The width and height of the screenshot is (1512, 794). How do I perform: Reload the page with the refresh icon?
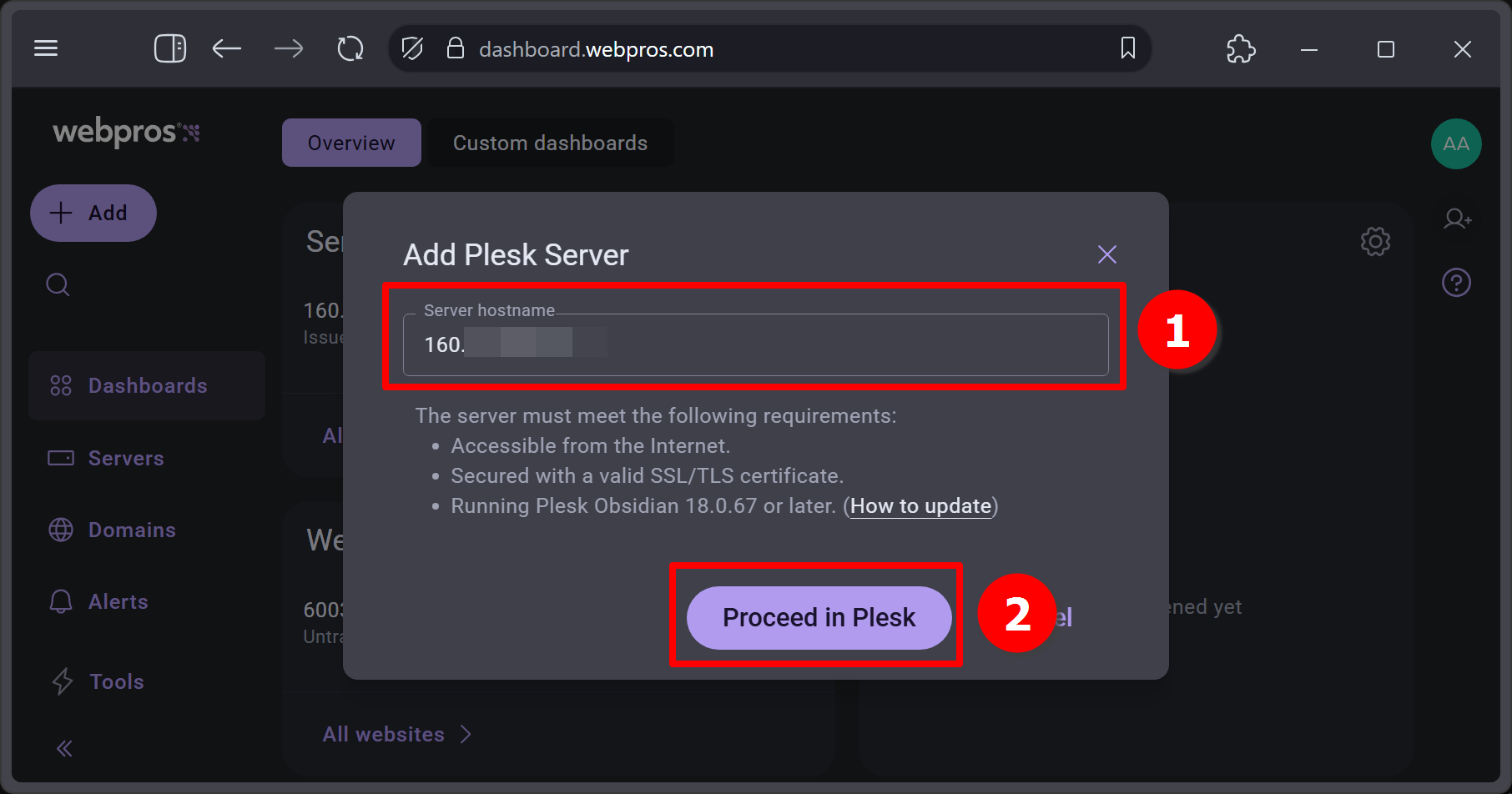click(350, 48)
